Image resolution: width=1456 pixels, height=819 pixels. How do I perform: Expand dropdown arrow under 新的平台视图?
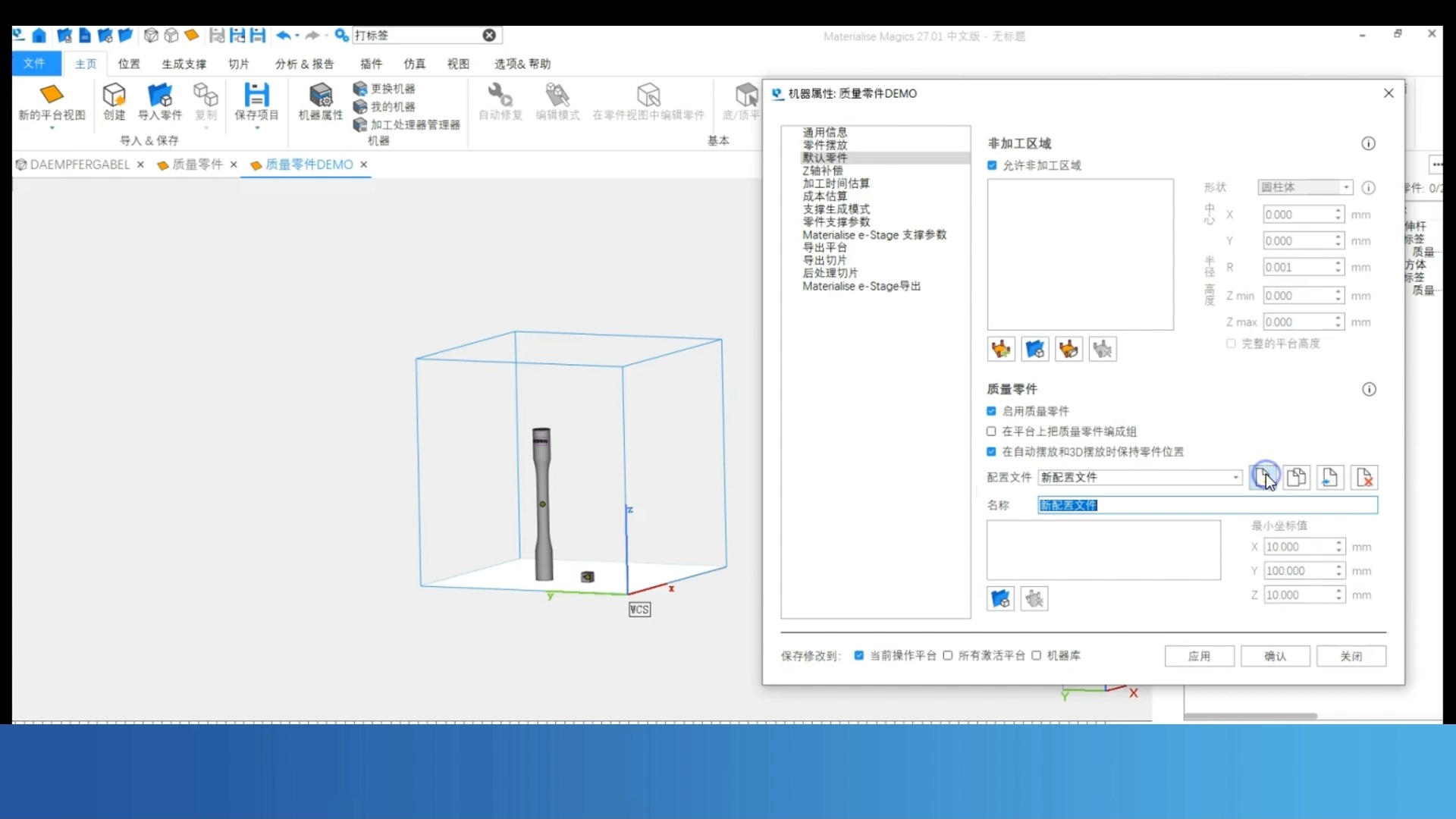coord(52,128)
